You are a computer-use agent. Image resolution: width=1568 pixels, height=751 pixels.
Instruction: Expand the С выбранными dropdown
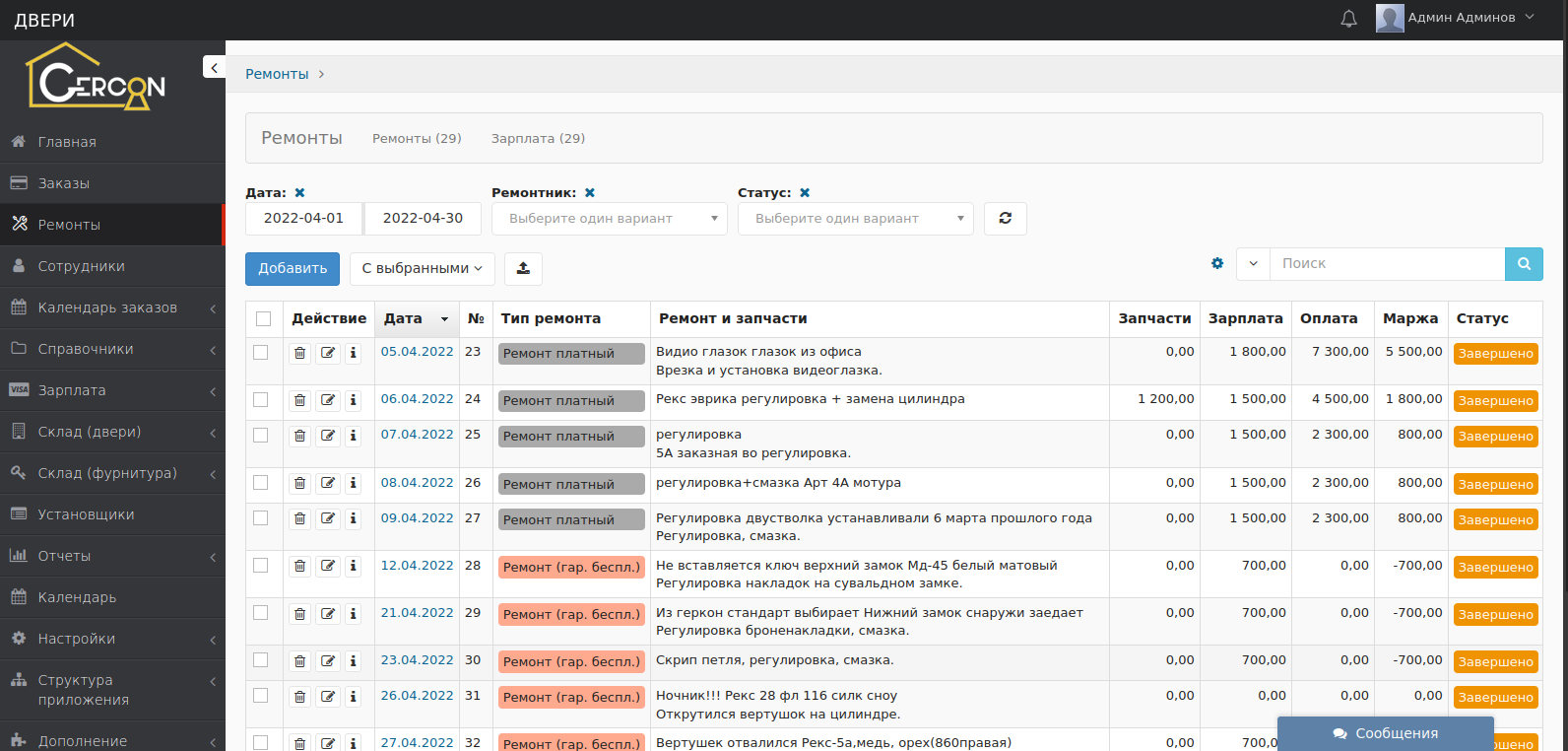(422, 269)
